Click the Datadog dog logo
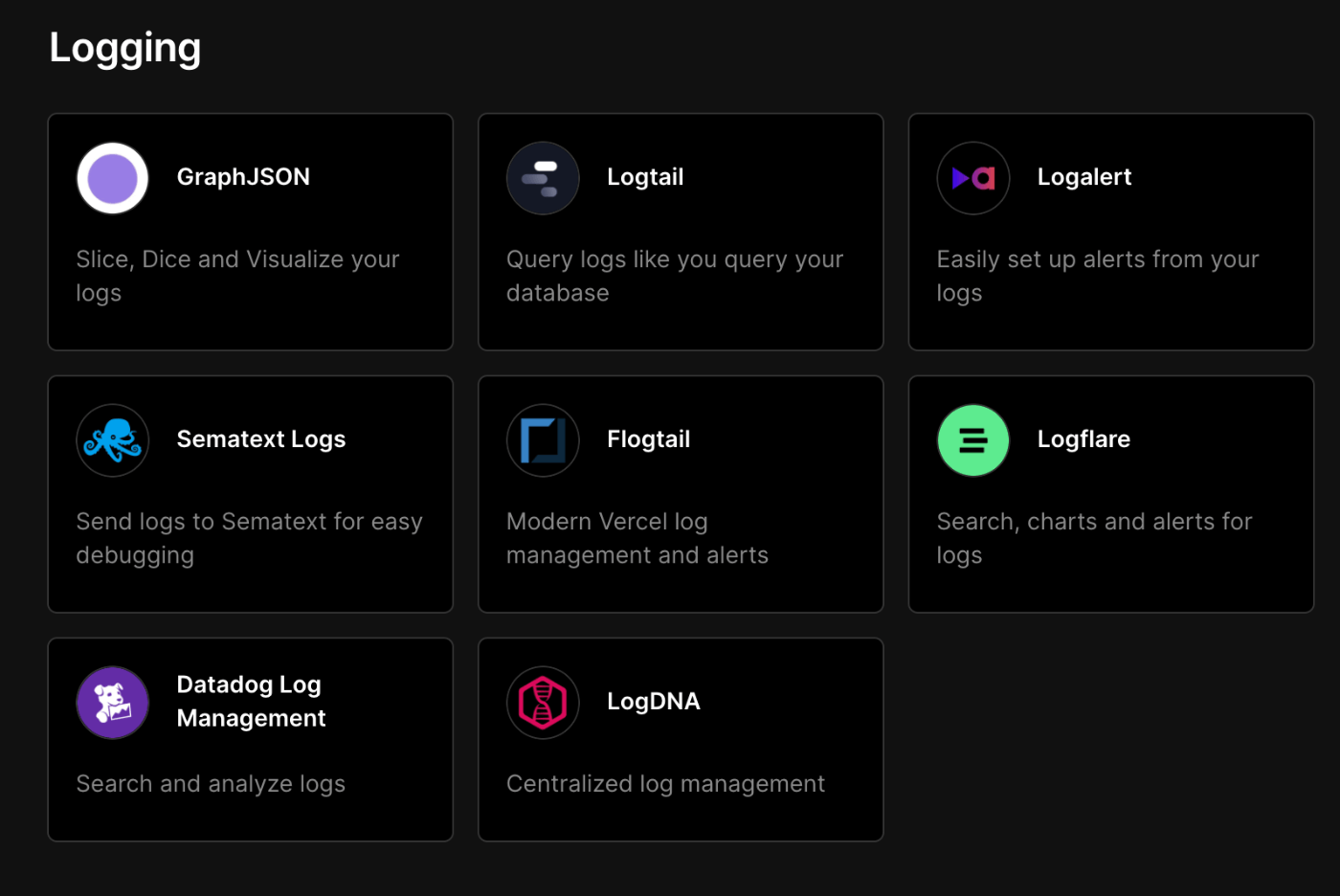Viewport: 1340px width, 896px height. pyautogui.click(x=113, y=703)
